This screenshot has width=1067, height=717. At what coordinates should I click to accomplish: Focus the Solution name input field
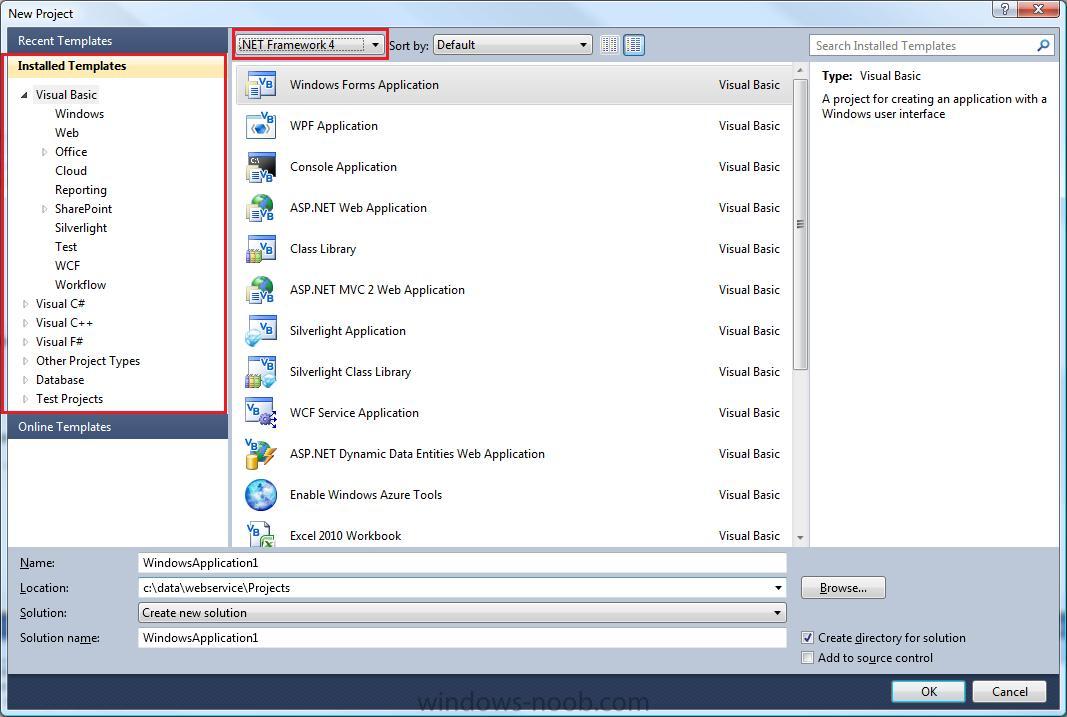pyautogui.click(x=462, y=637)
